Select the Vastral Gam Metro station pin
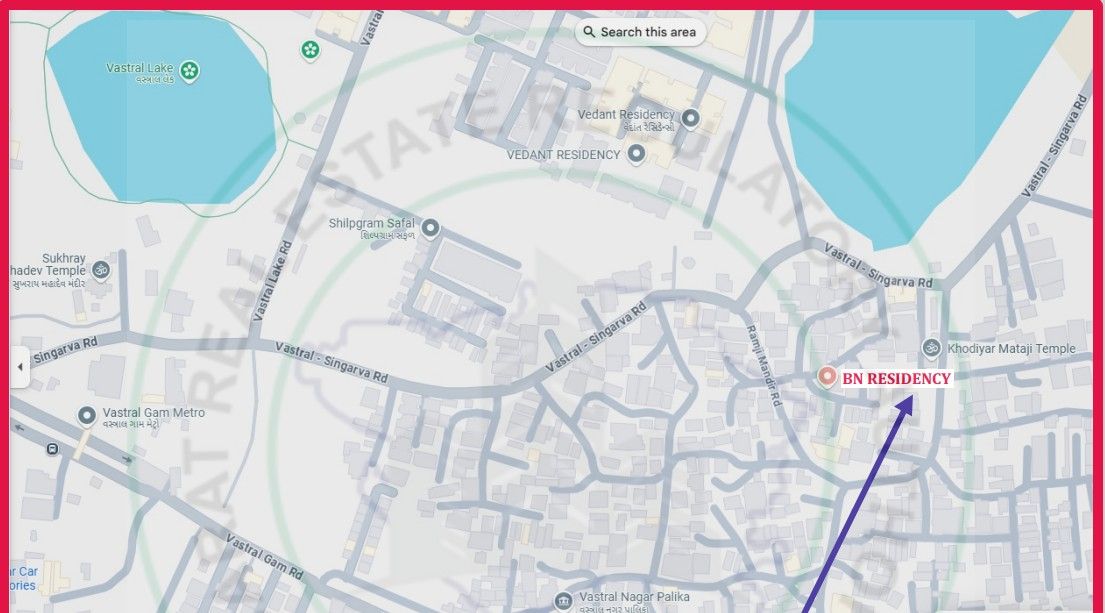This screenshot has height=613, width=1105. 87,417
